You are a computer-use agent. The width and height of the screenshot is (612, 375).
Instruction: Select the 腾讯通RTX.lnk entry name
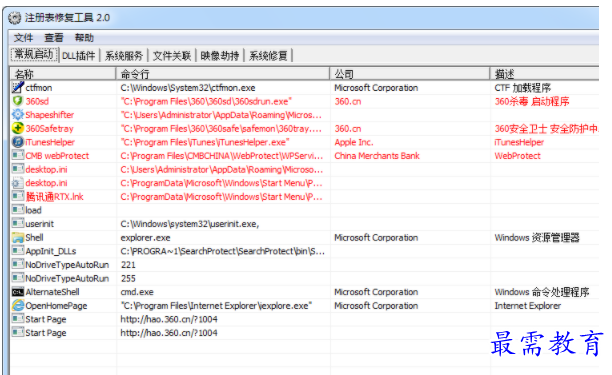[55, 197]
